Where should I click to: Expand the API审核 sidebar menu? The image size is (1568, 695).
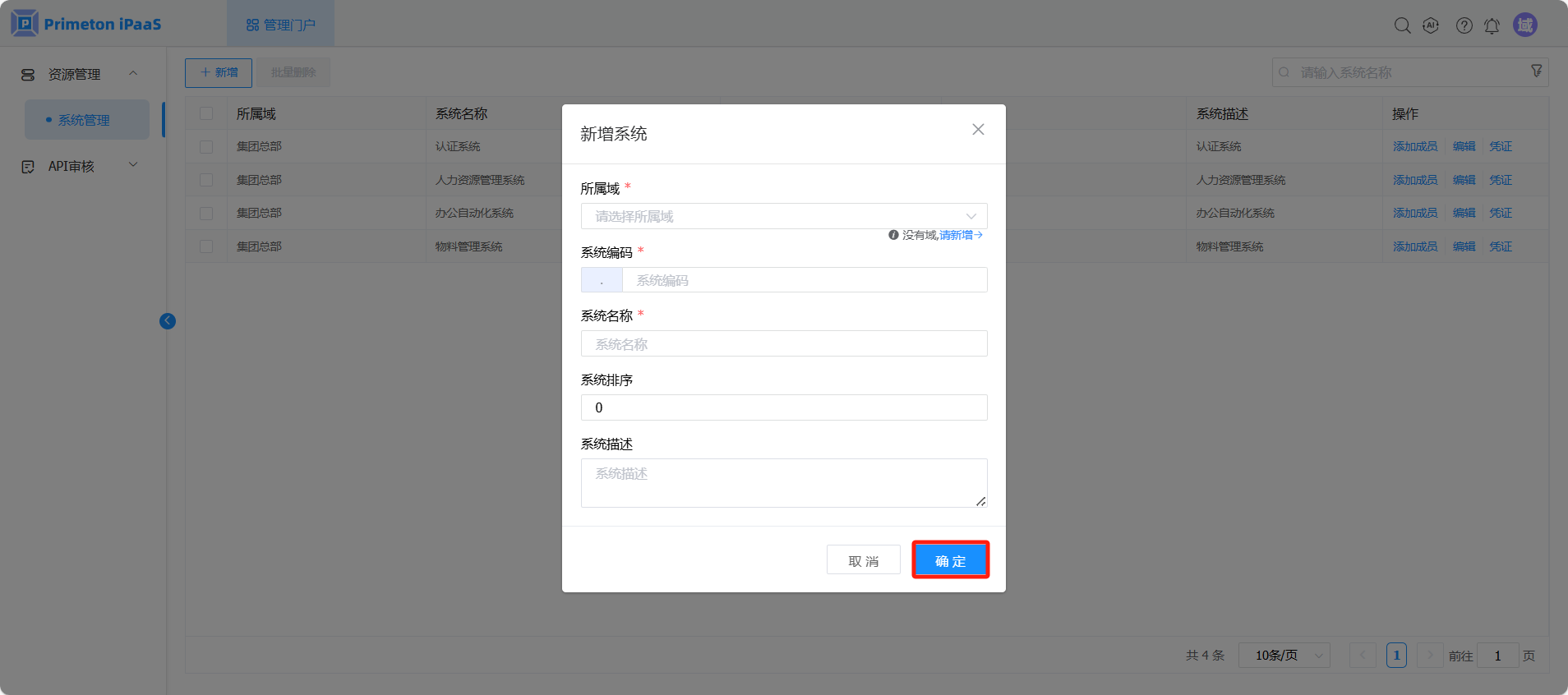79,166
